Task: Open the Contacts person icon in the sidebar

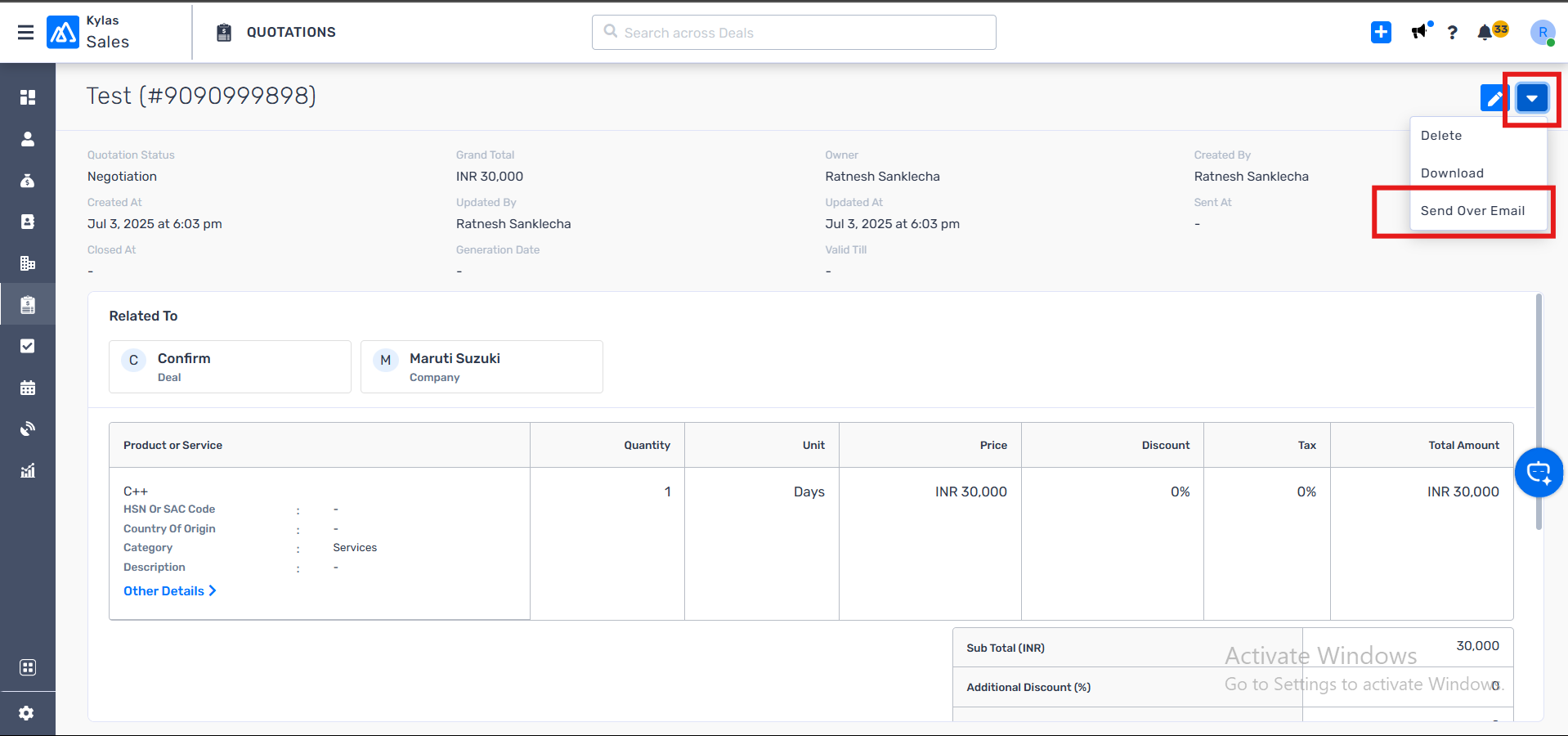Action: 28,139
